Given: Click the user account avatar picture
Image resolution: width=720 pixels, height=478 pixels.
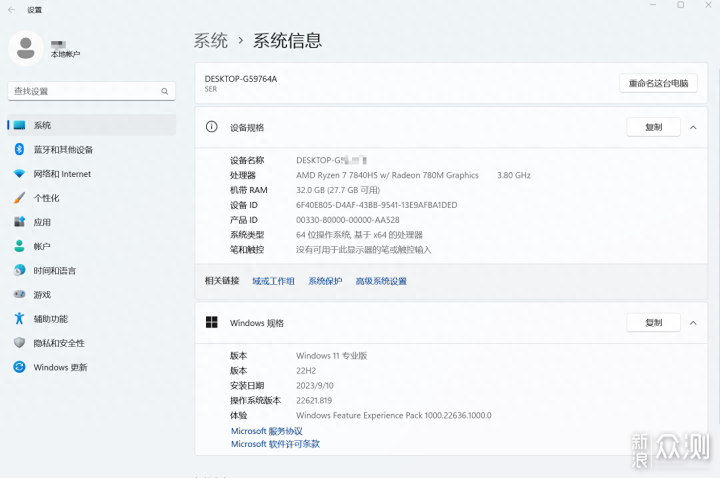Looking at the screenshot, I should pyautogui.click(x=26, y=48).
